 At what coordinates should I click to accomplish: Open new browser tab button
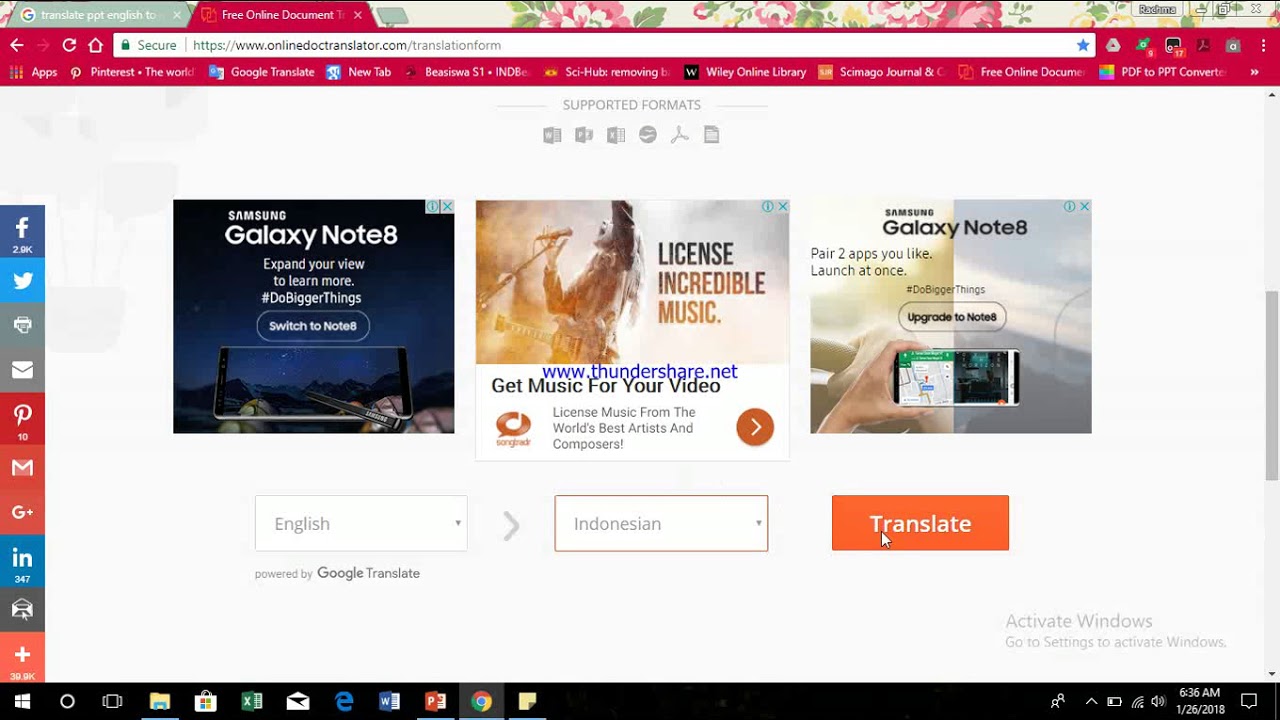391,16
